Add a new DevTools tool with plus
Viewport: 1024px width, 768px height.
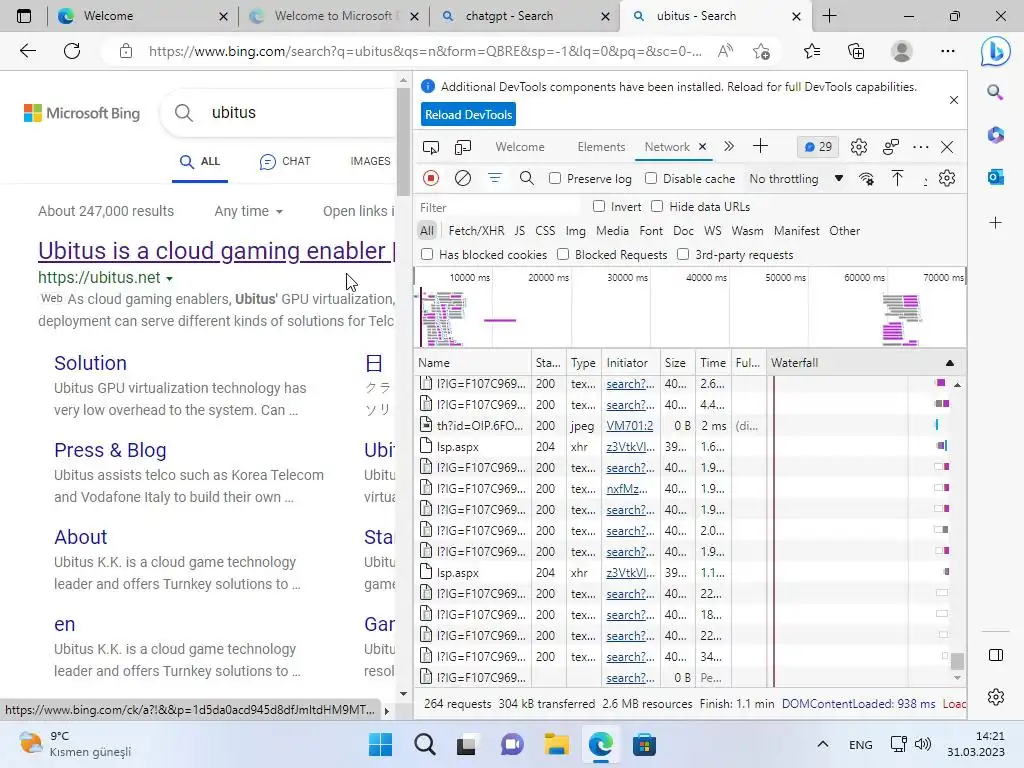coord(760,146)
